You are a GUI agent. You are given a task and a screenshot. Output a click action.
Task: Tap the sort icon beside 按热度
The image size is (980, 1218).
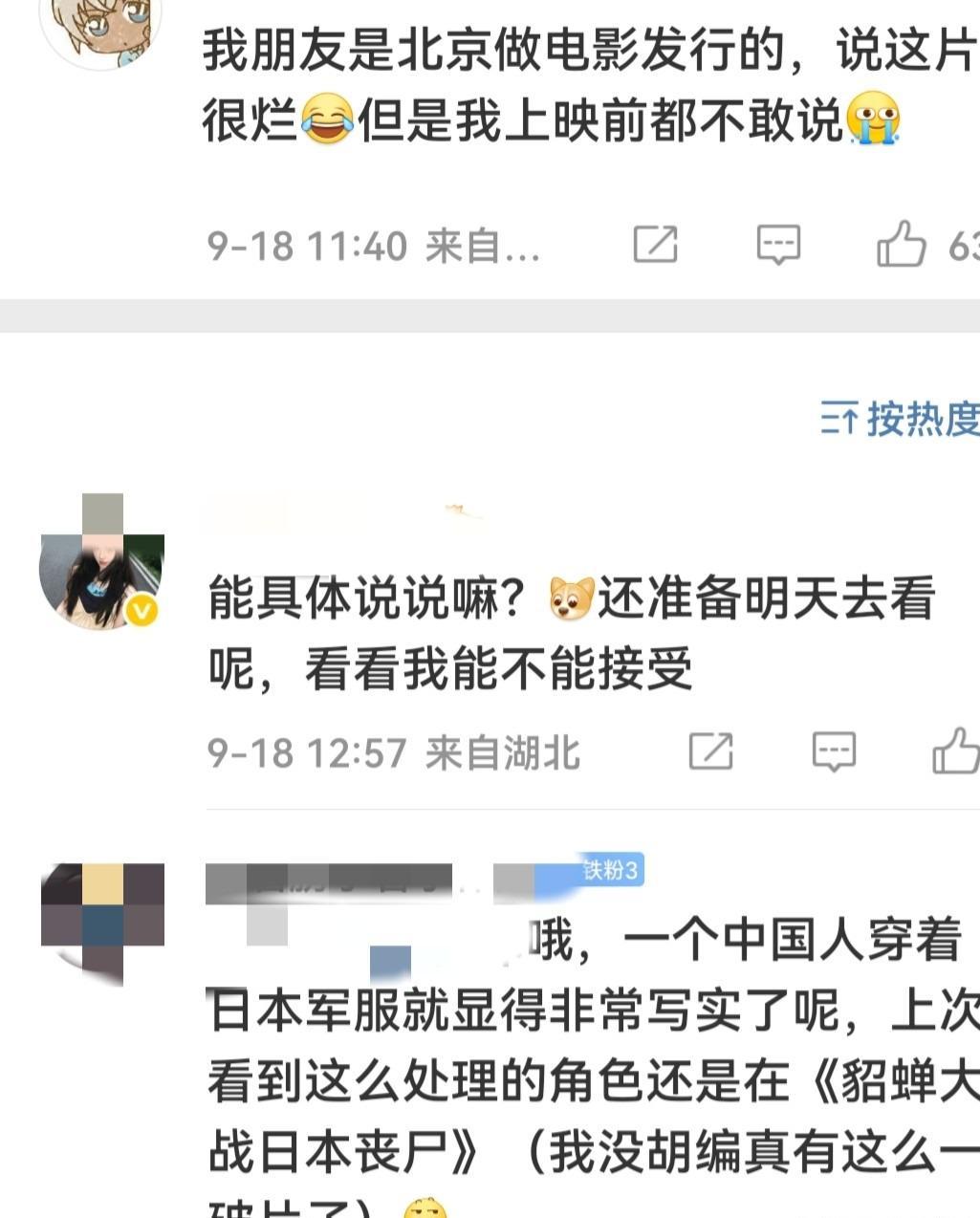[x=838, y=419]
